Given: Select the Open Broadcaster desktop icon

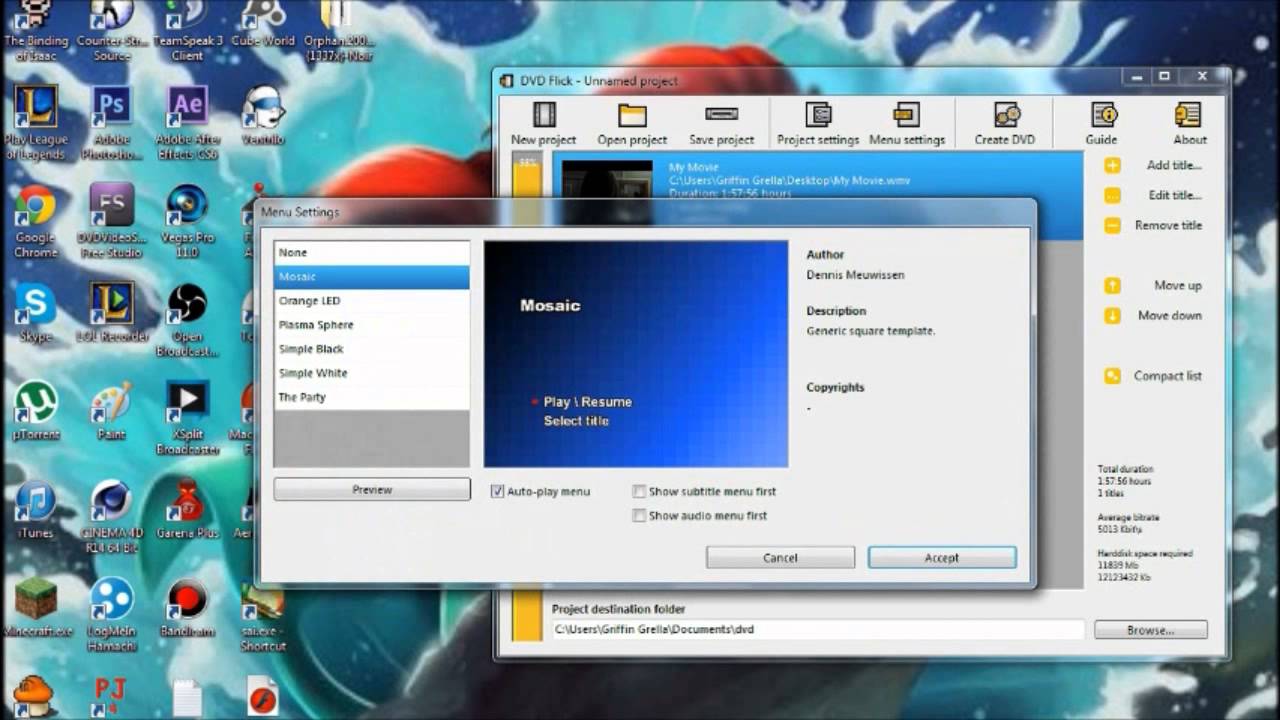Looking at the screenshot, I should pyautogui.click(x=187, y=320).
